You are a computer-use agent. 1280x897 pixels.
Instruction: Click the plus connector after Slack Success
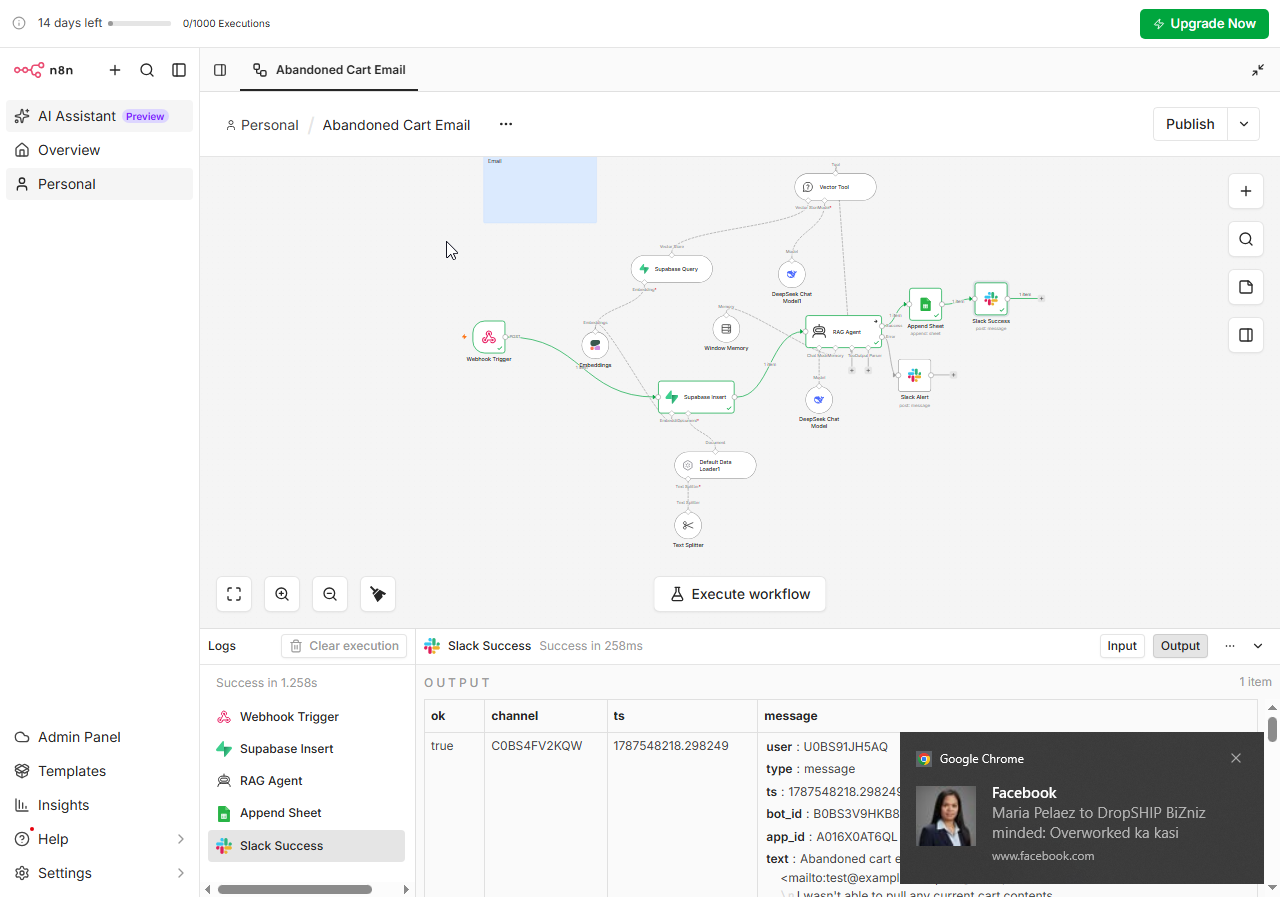[1041, 298]
